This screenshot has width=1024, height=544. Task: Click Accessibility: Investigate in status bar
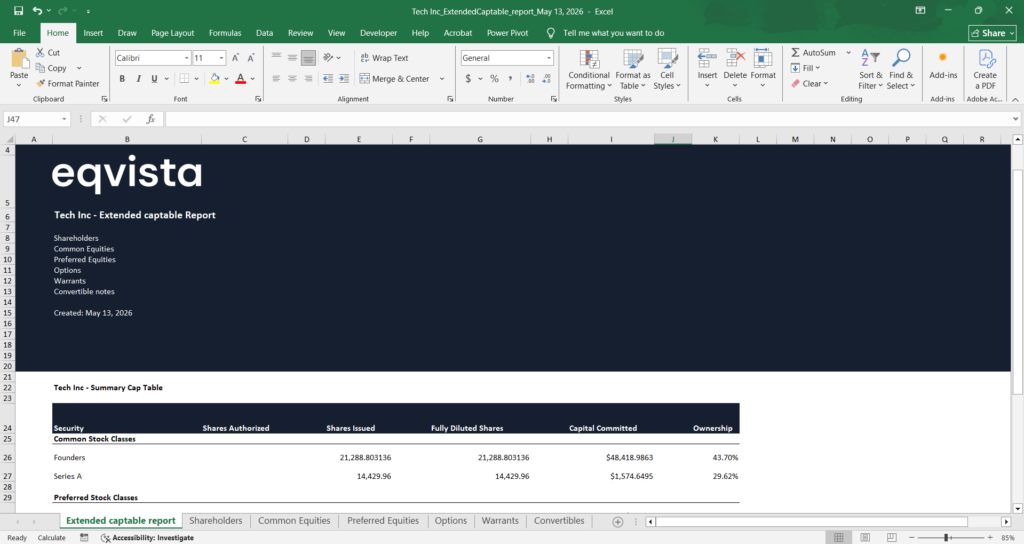tap(148, 537)
